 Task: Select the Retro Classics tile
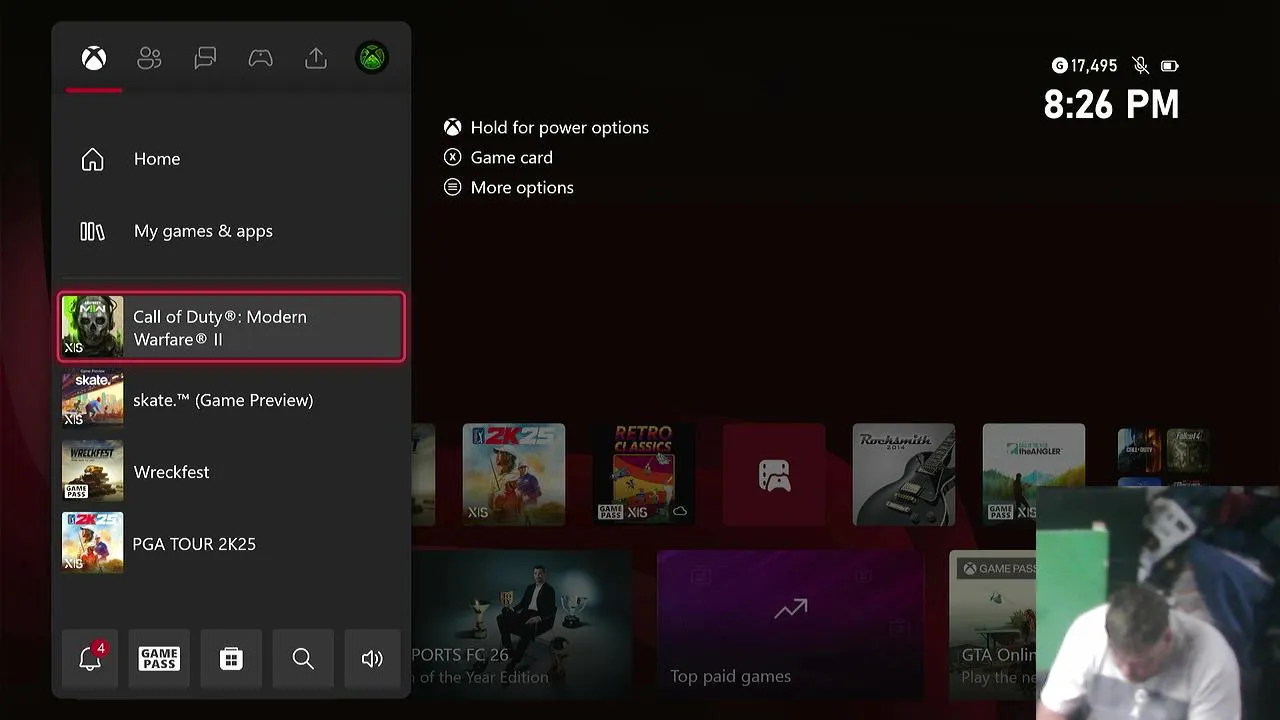point(644,474)
